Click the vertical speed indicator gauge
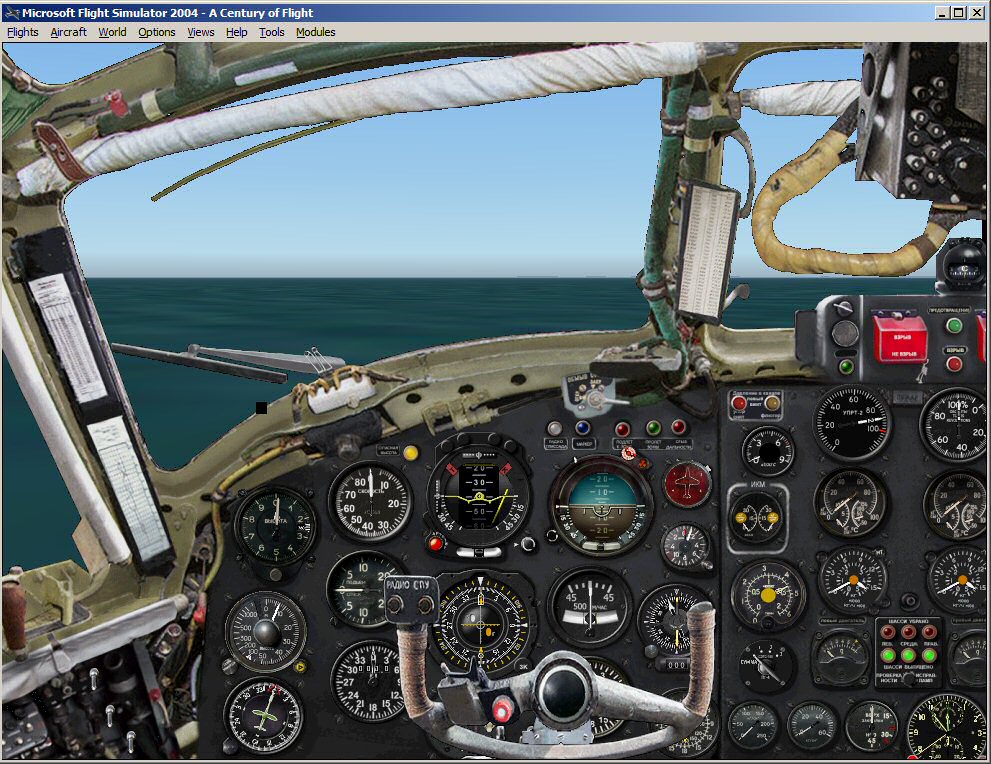Viewport: 991px width, 764px height. (x=360, y=589)
